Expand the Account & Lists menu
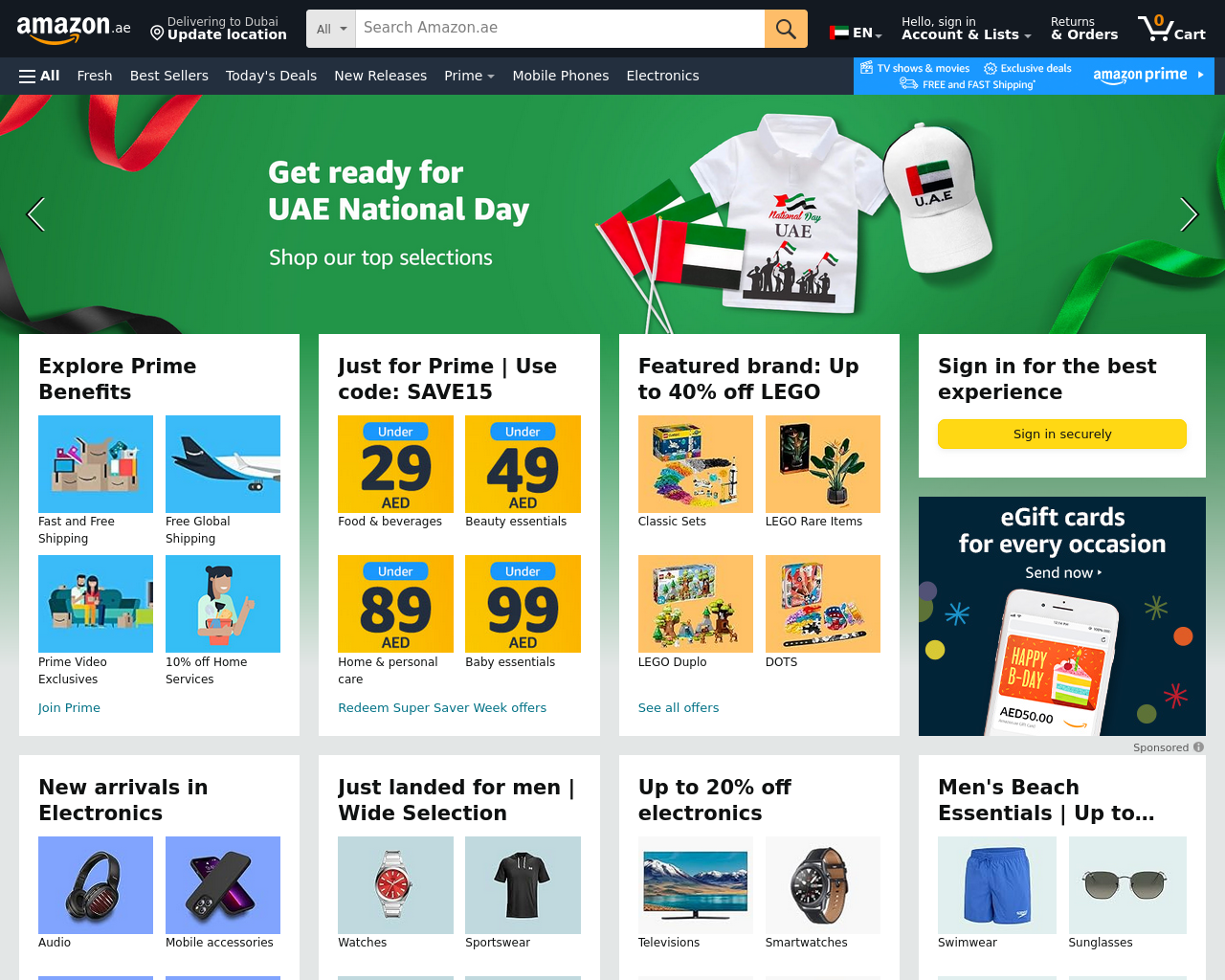1225x980 pixels. tap(966, 29)
